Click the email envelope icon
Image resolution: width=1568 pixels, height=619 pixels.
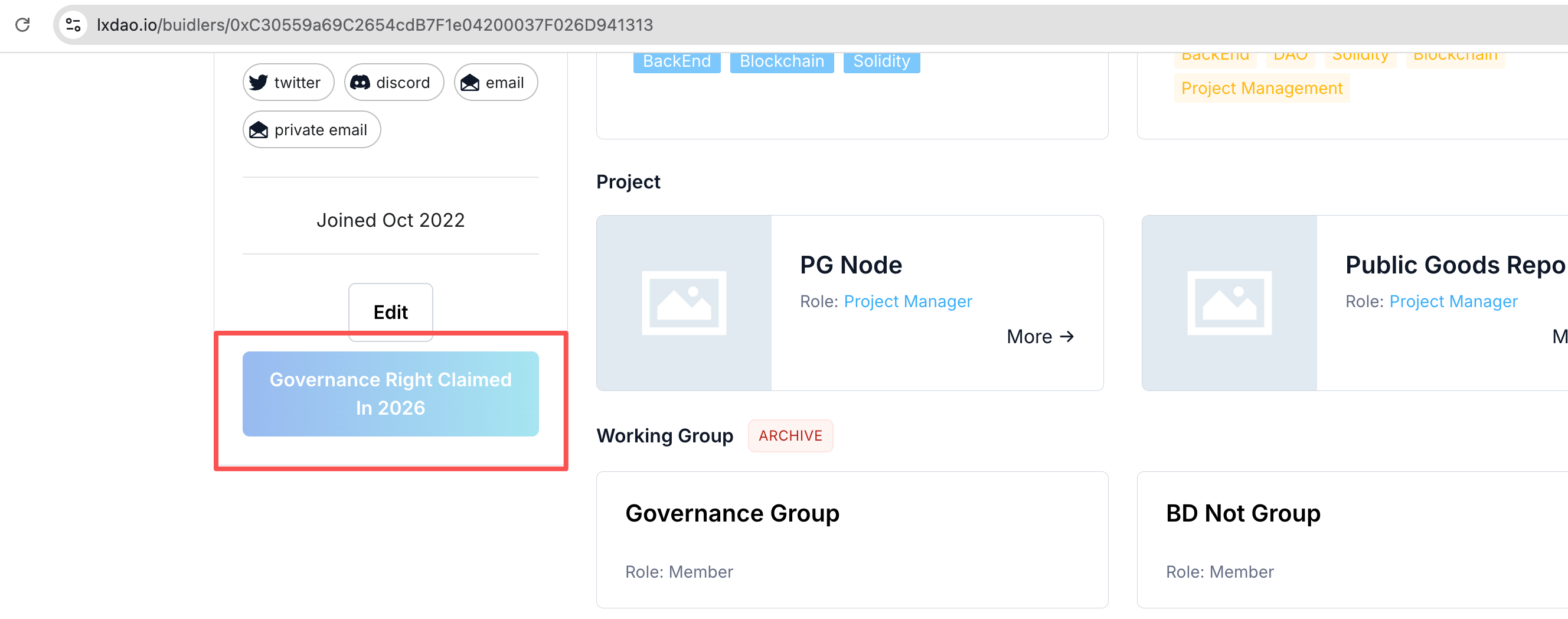pos(469,82)
